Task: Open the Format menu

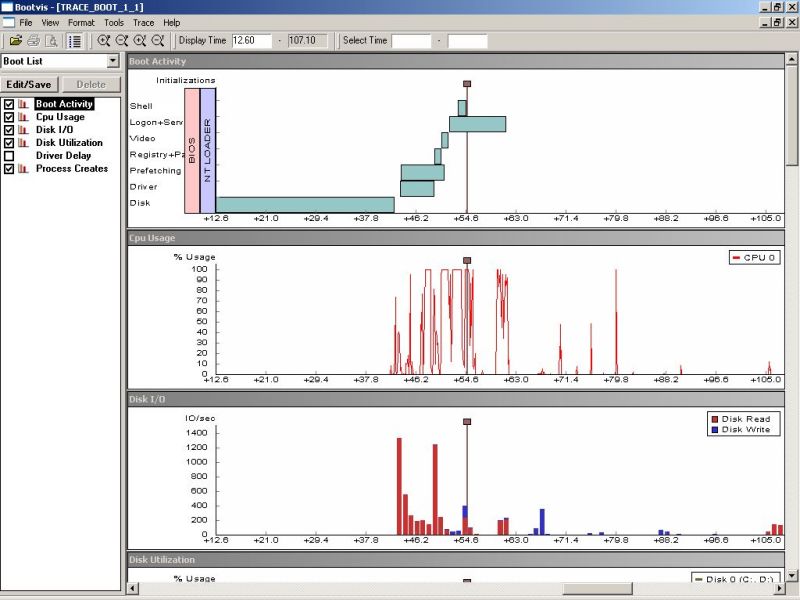Action: point(81,22)
